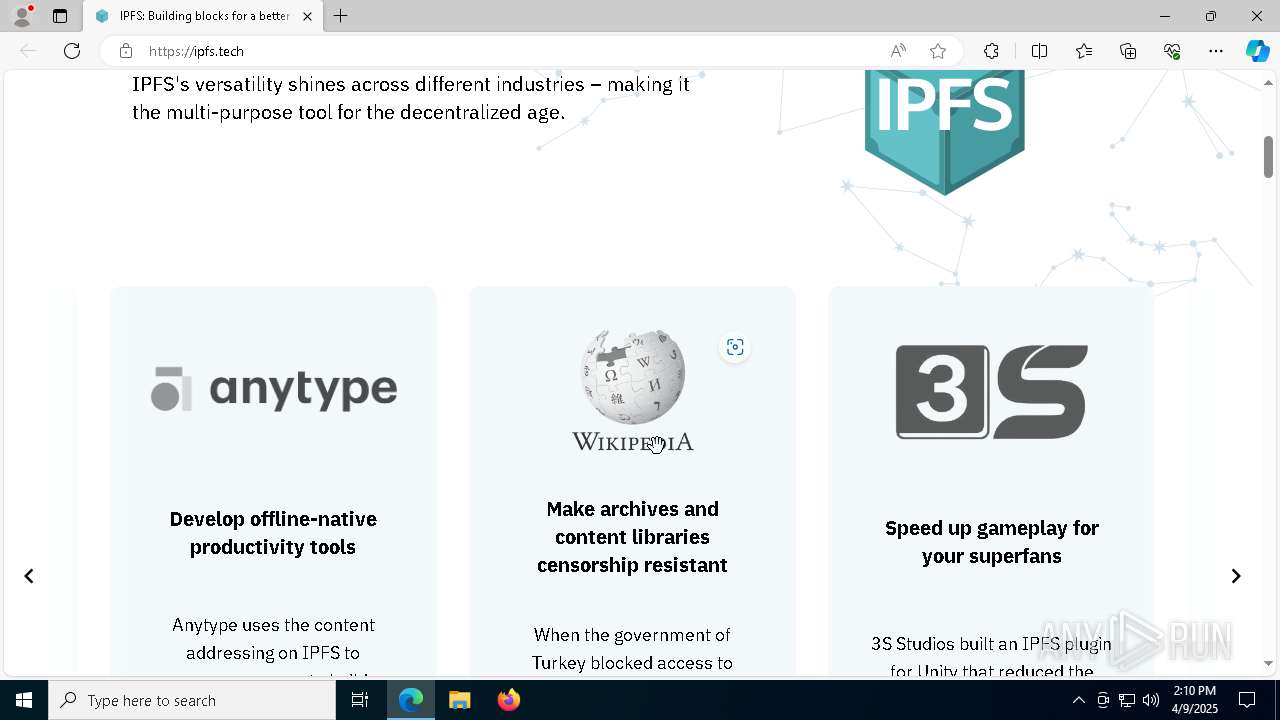Click the visual search icon on Wikipedia image
The image size is (1280, 720).
click(x=735, y=347)
